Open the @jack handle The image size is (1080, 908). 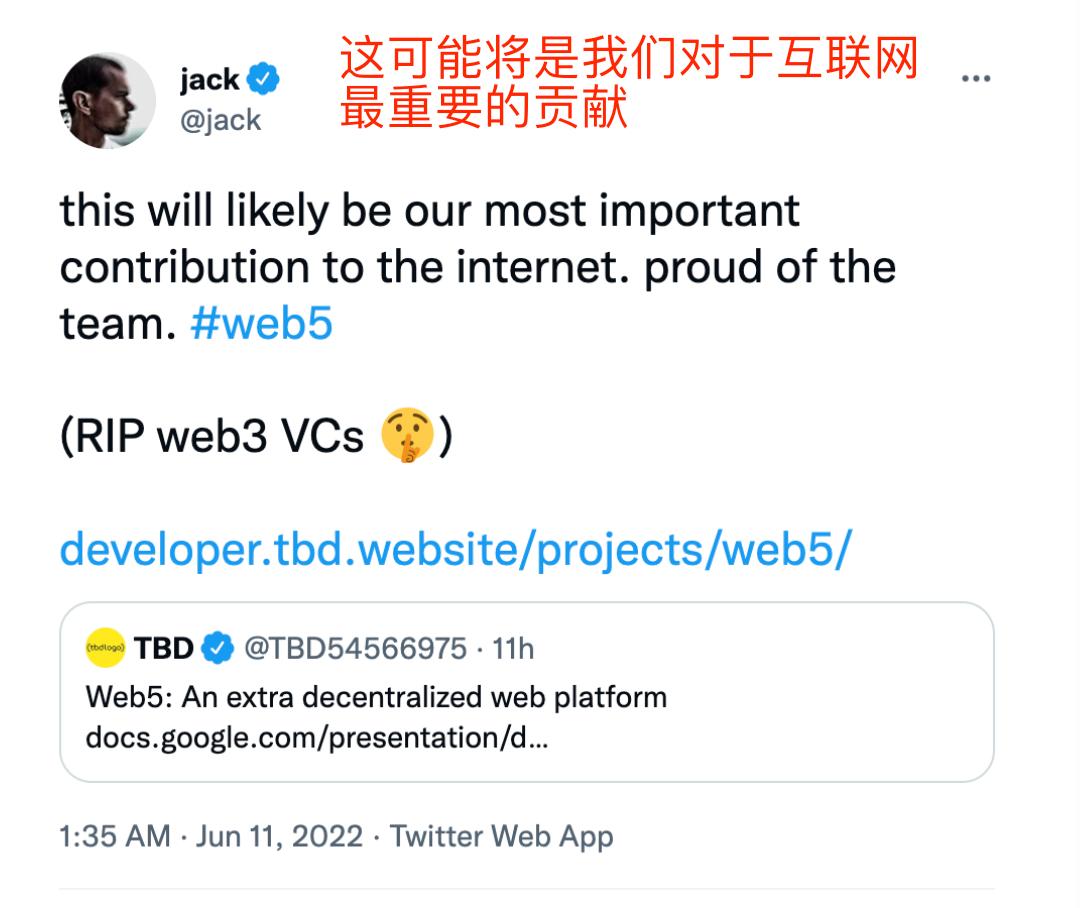220,120
